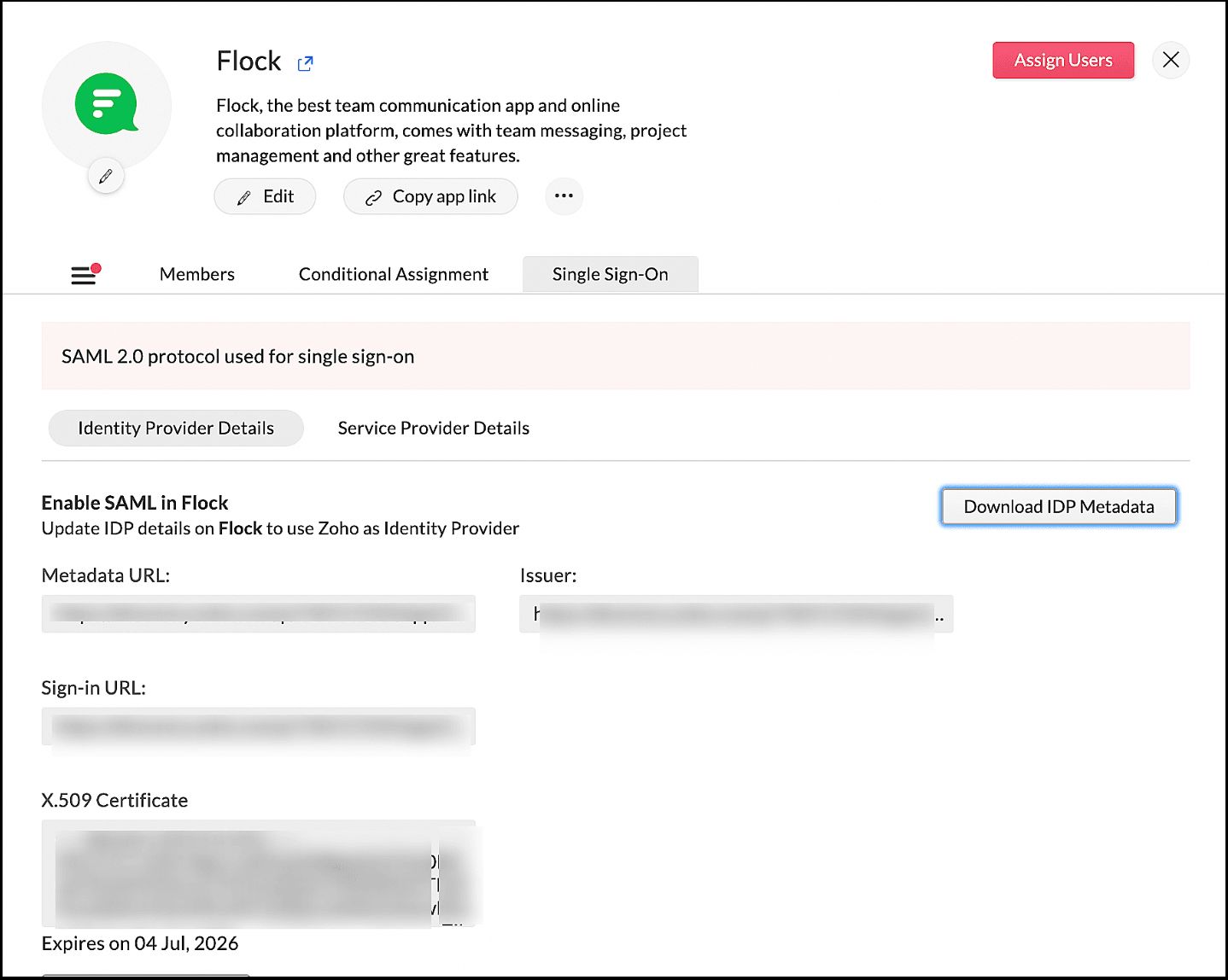Click the pencil icon on app logo
Image resolution: width=1228 pixels, height=980 pixels.
[x=106, y=177]
